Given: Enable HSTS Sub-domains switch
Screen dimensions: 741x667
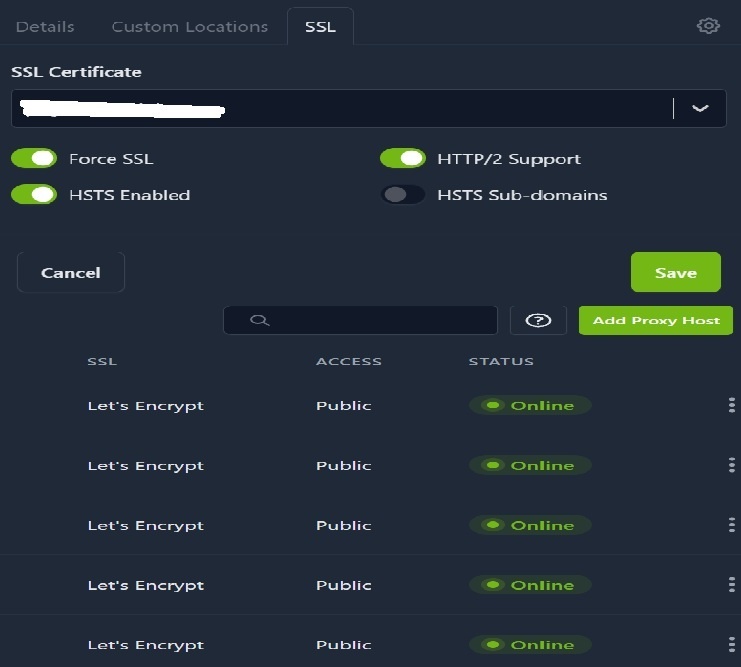Looking at the screenshot, I should pos(403,195).
